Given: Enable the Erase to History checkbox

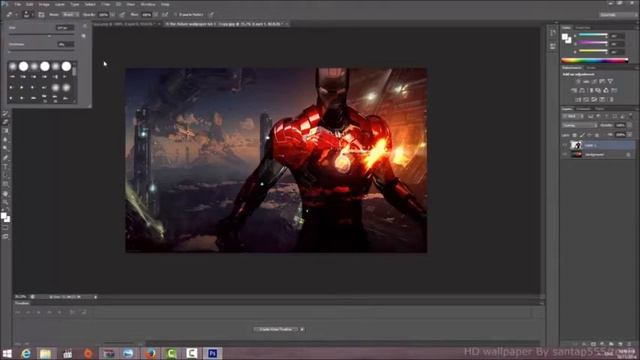Looking at the screenshot, I should point(176,15).
